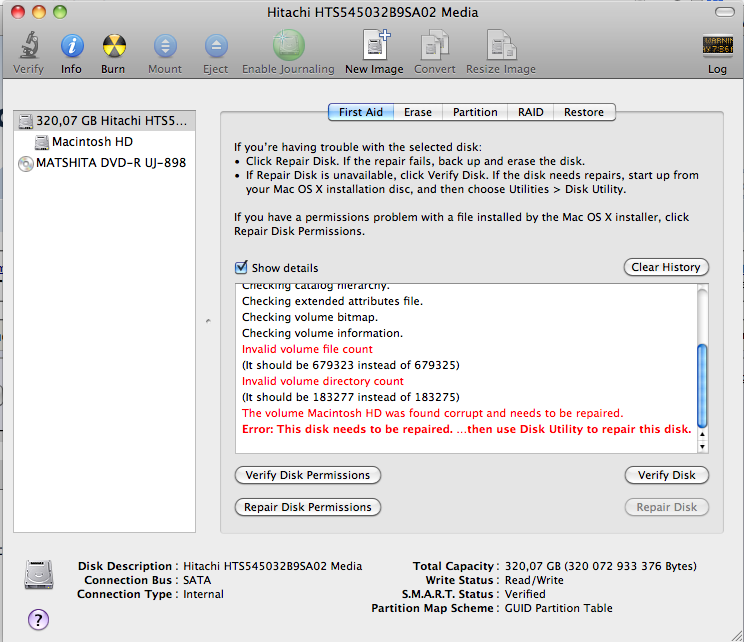Click 'The volume Macintosh HD was found corrupt' line
The height and width of the screenshot is (642, 744).
(x=432, y=413)
